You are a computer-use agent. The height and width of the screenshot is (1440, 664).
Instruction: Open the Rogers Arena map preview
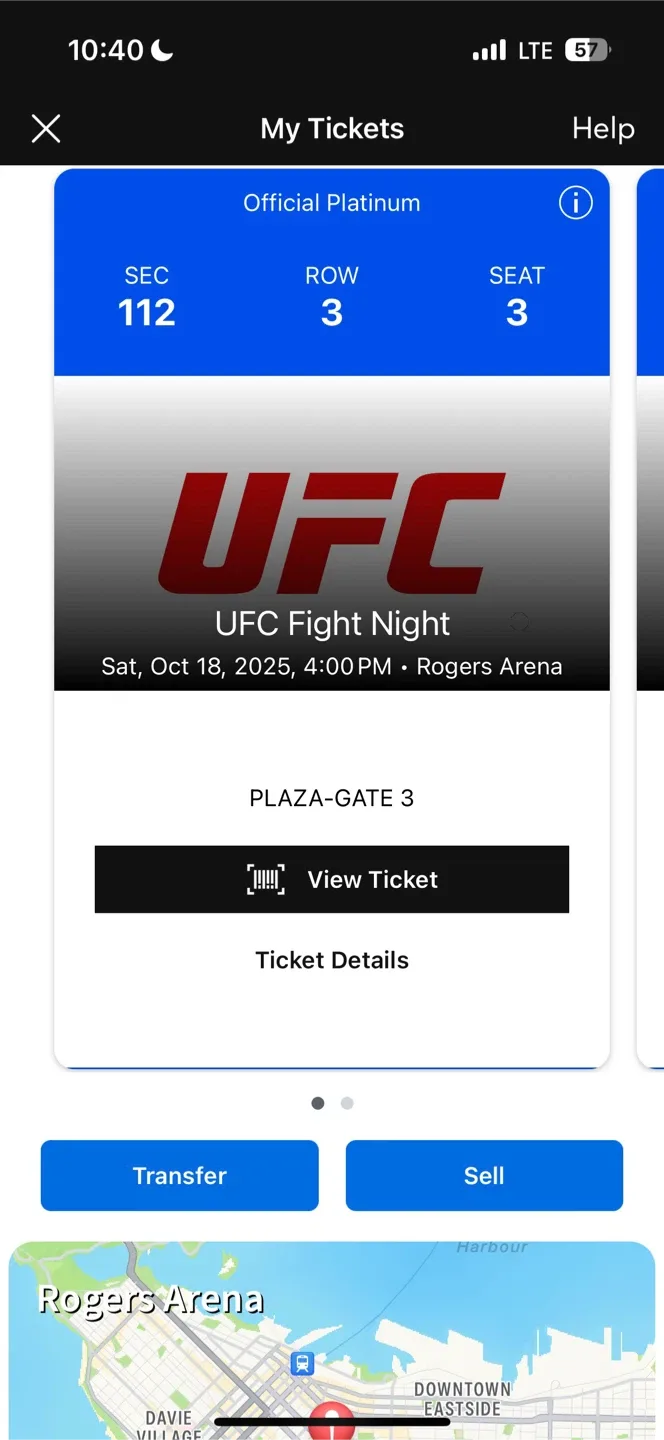pyautogui.click(x=332, y=1340)
